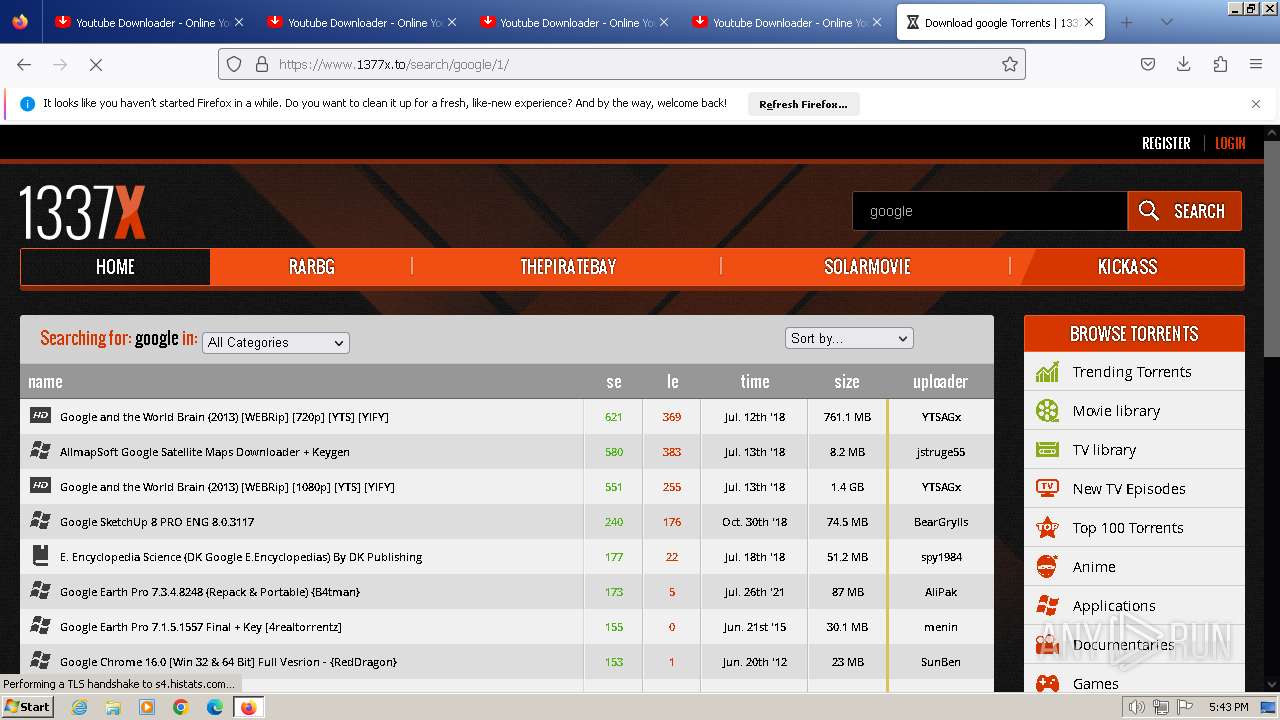
Task: Select HOME in the site navigation
Action: [115, 267]
